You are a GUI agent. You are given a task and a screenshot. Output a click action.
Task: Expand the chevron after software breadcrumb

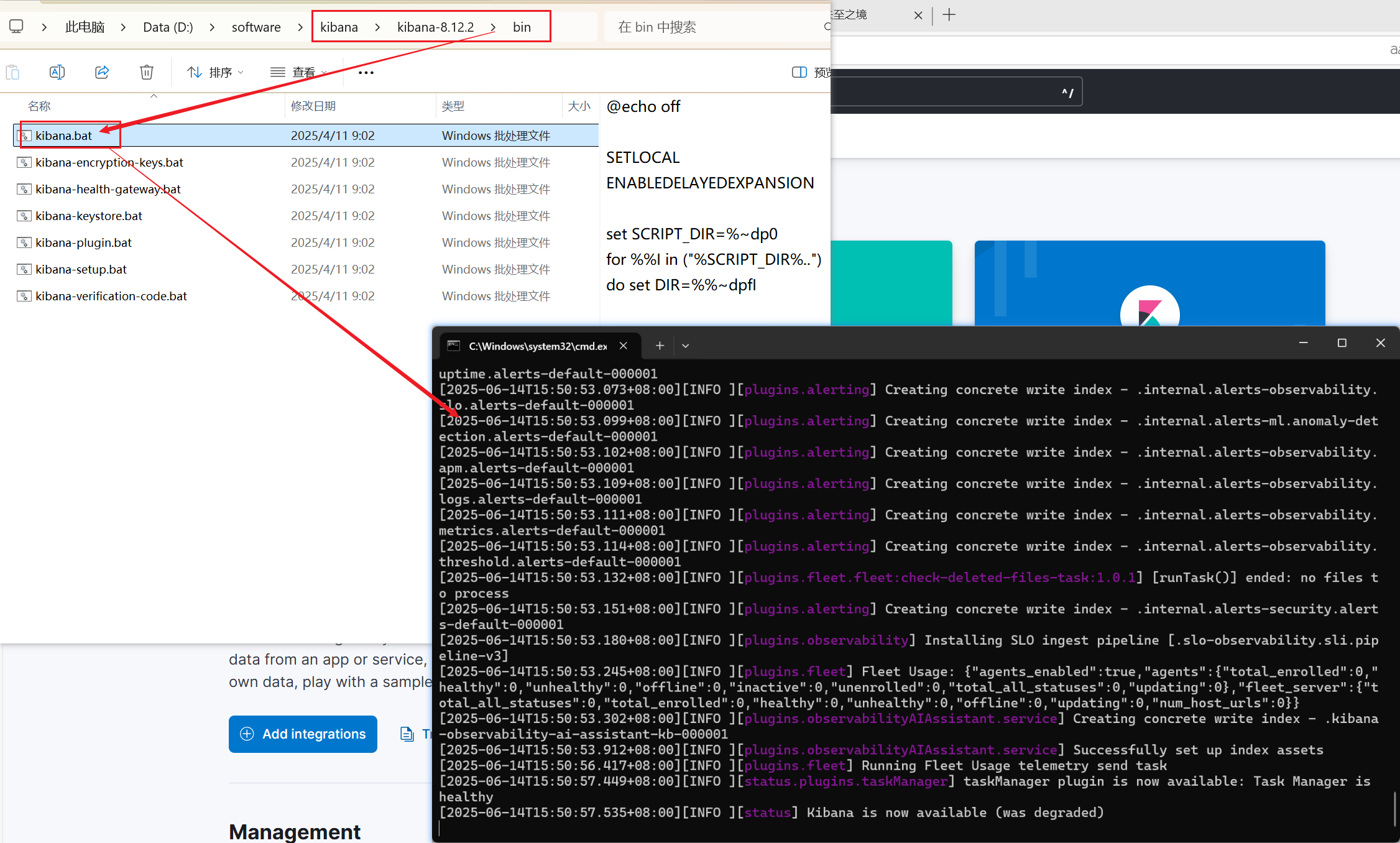click(300, 27)
